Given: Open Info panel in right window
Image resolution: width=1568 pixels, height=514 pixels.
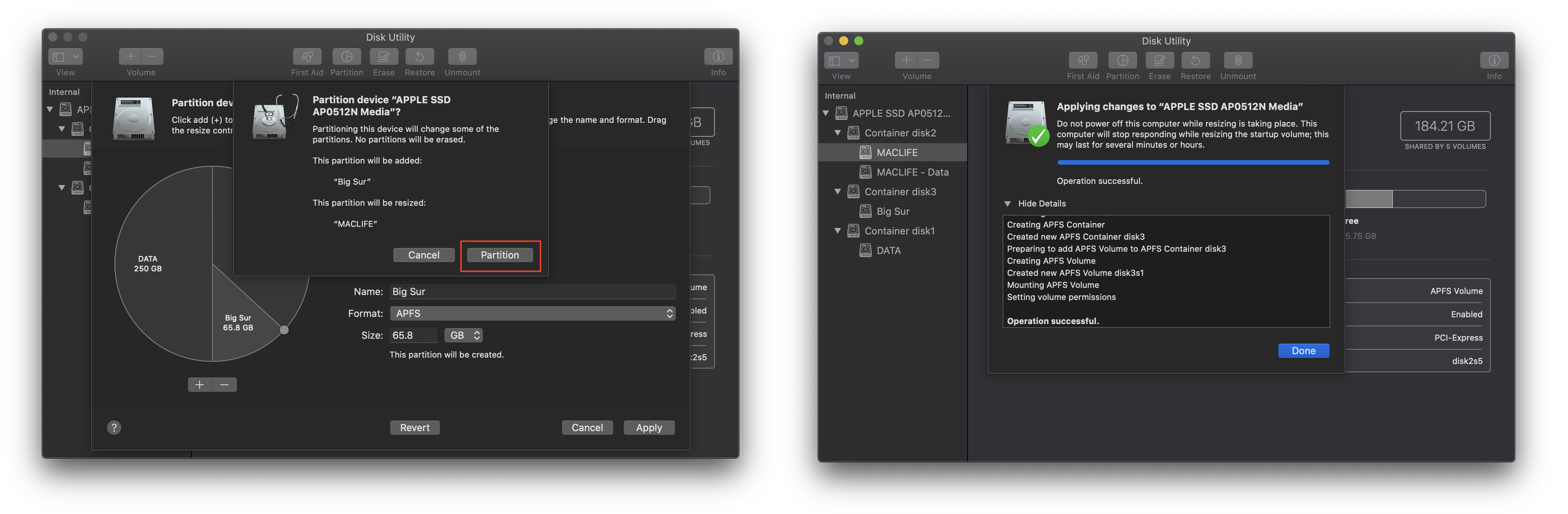Looking at the screenshot, I should [1494, 60].
